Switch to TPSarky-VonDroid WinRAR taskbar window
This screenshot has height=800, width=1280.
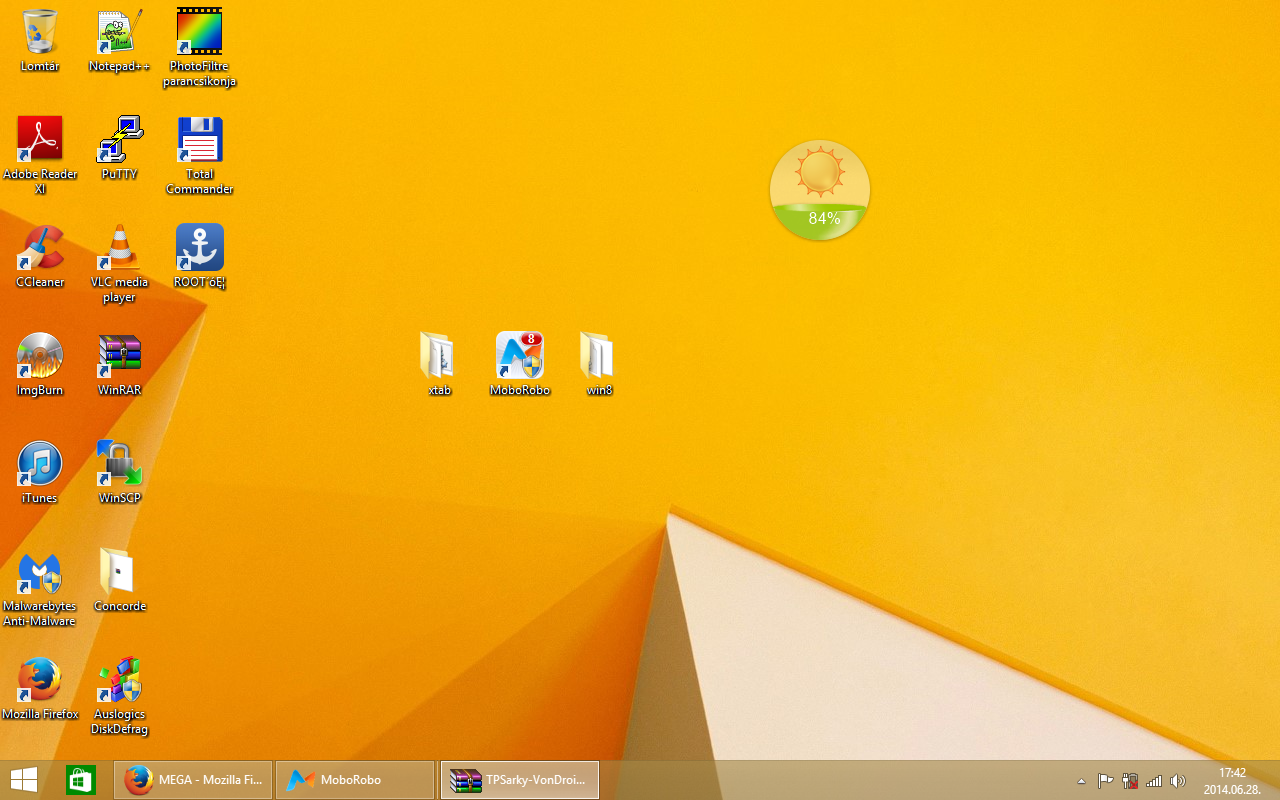pos(519,780)
